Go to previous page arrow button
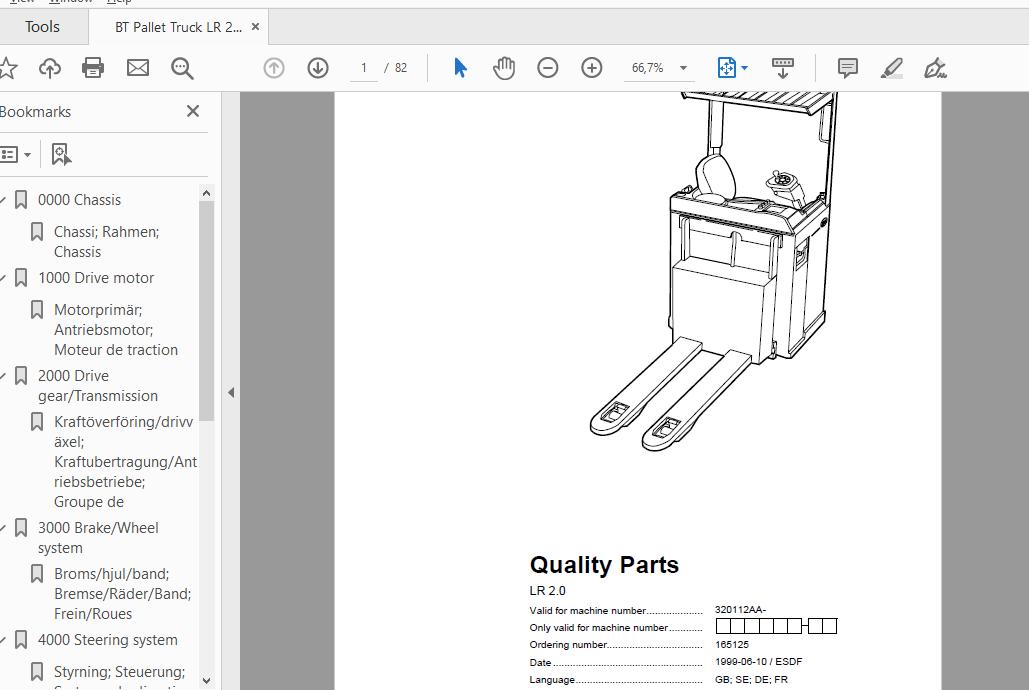 274,68
